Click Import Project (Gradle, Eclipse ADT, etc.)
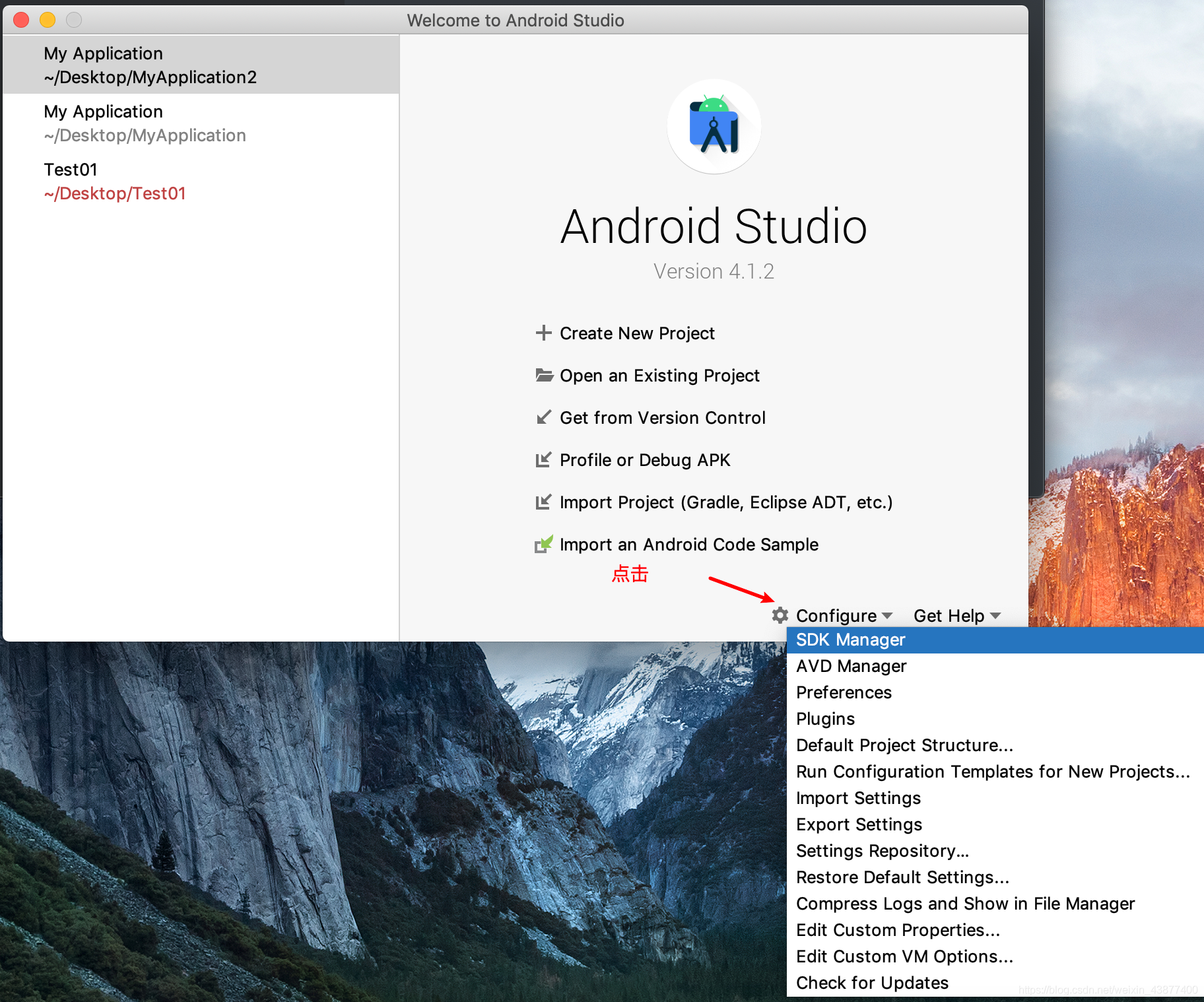The image size is (1204, 1002). (x=726, y=502)
